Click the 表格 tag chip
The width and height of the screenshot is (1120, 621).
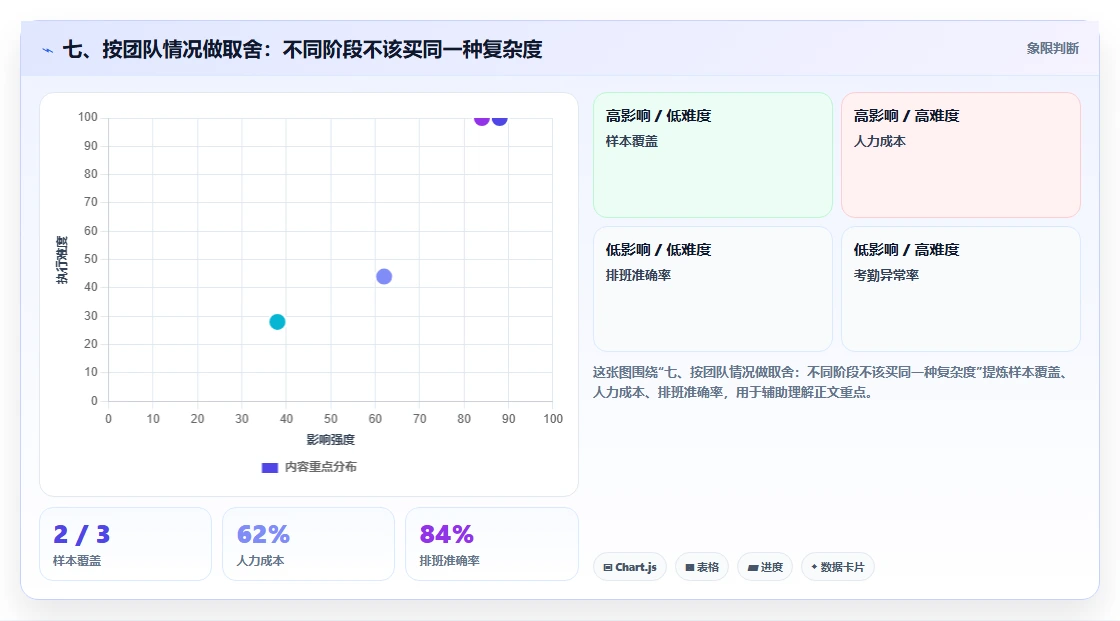pyautogui.click(x=702, y=567)
